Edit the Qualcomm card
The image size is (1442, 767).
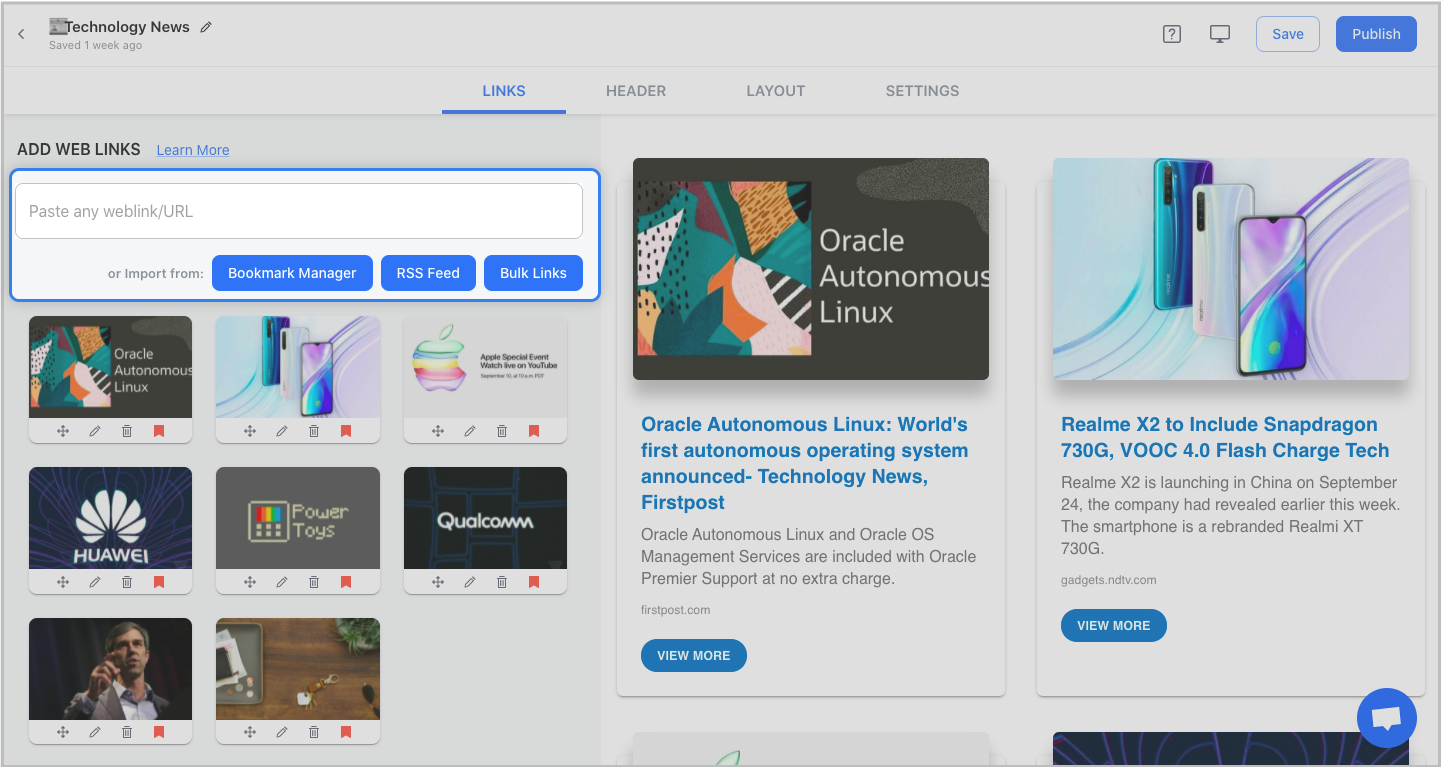470,582
